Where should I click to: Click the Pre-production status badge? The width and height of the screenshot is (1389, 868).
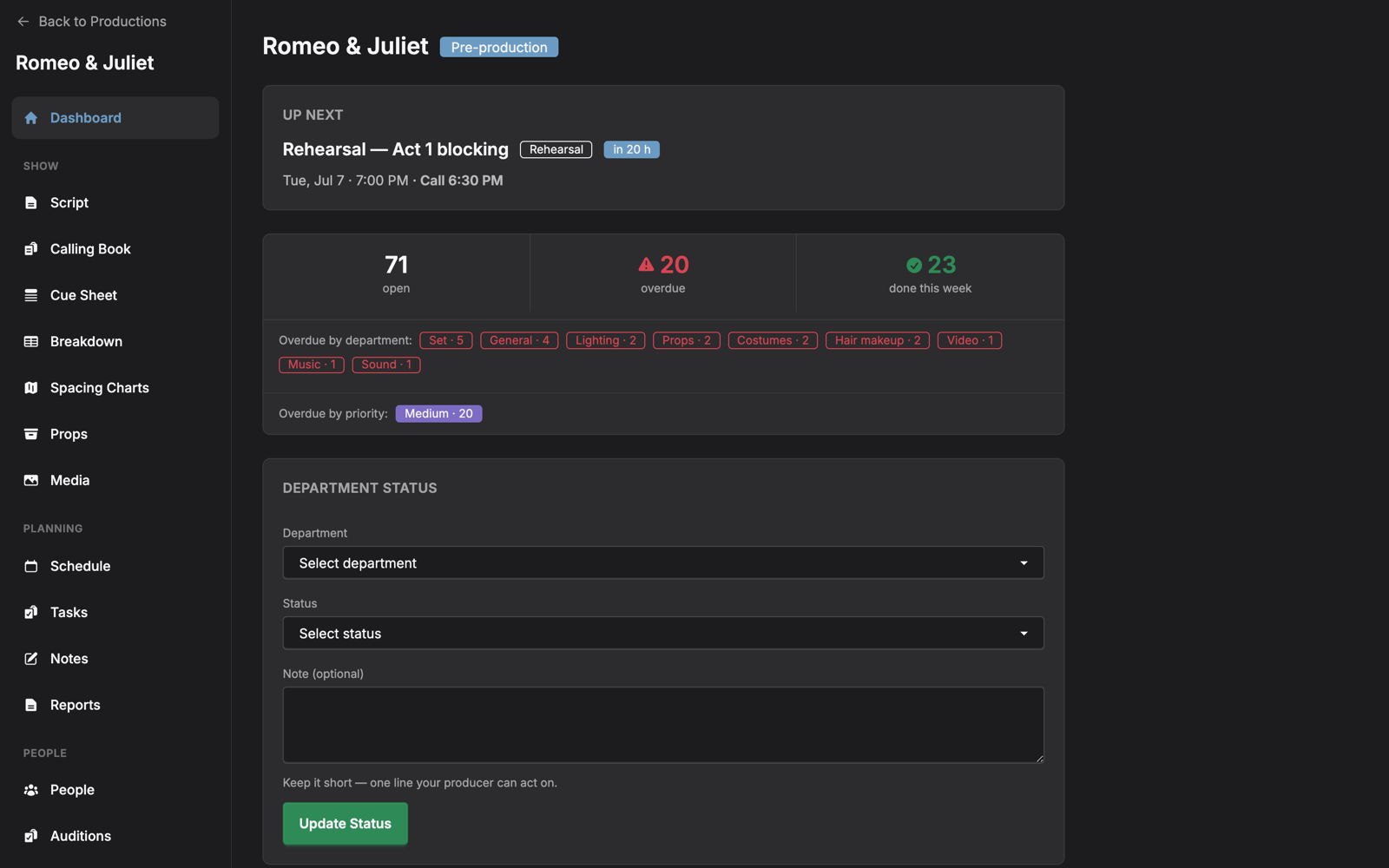pyautogui.click(x=499, y=47)
